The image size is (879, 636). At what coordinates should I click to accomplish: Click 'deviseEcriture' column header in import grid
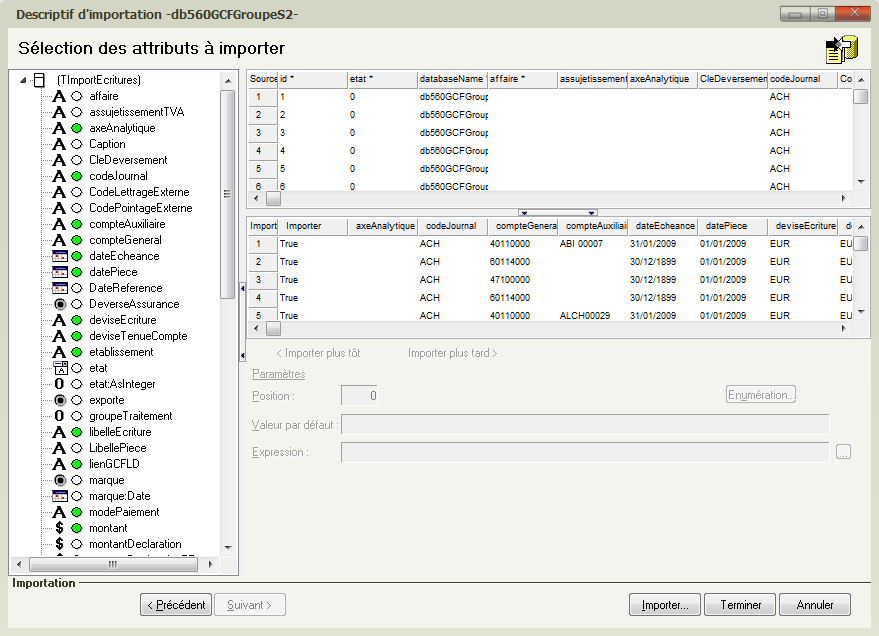[803, 226]
